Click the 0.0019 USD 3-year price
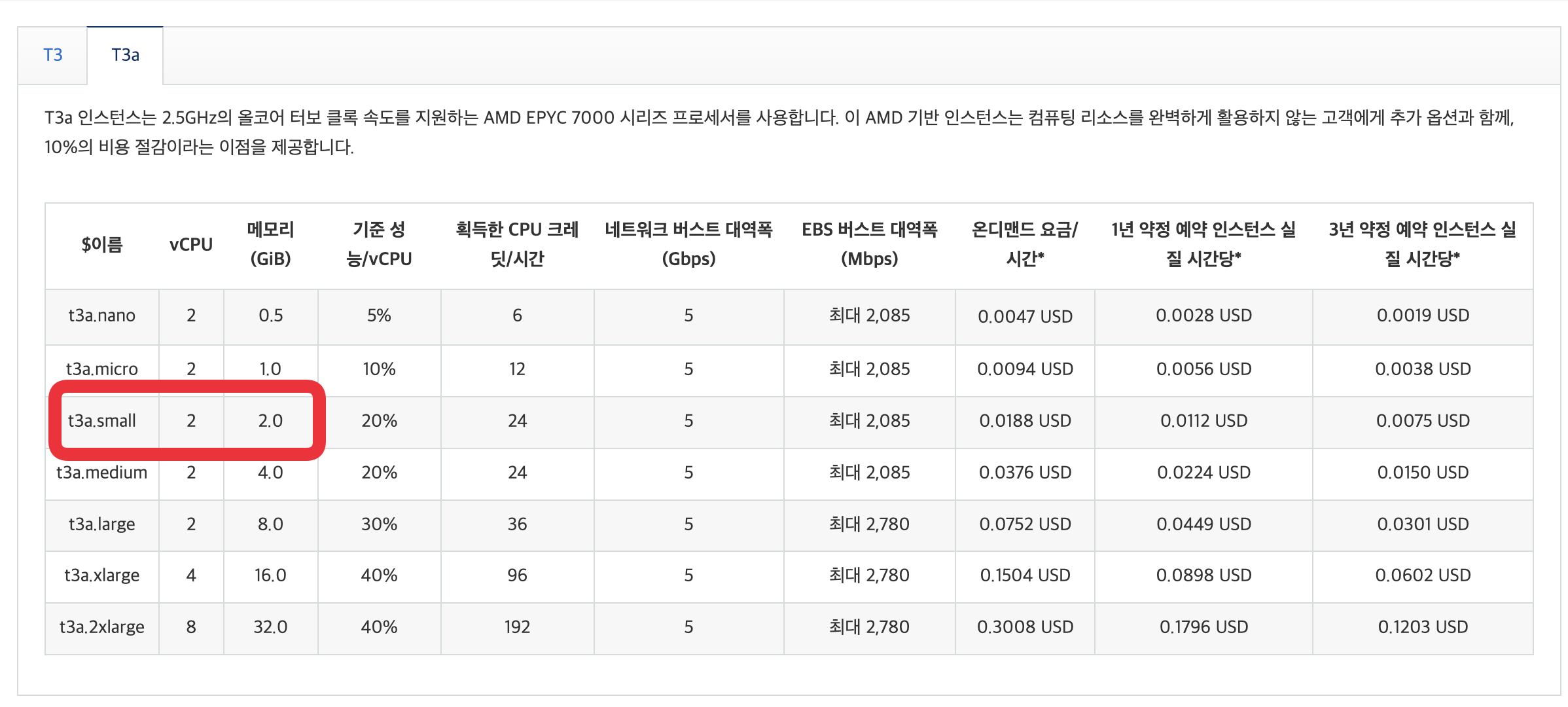This screenshot has height=707, width=1568. coord(1422,316)
